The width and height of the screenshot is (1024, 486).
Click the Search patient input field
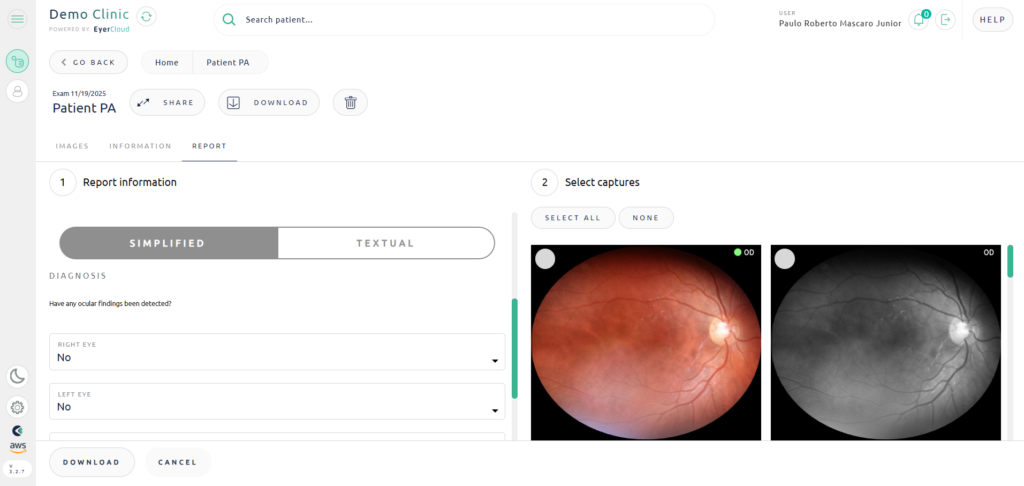(464, 20)
